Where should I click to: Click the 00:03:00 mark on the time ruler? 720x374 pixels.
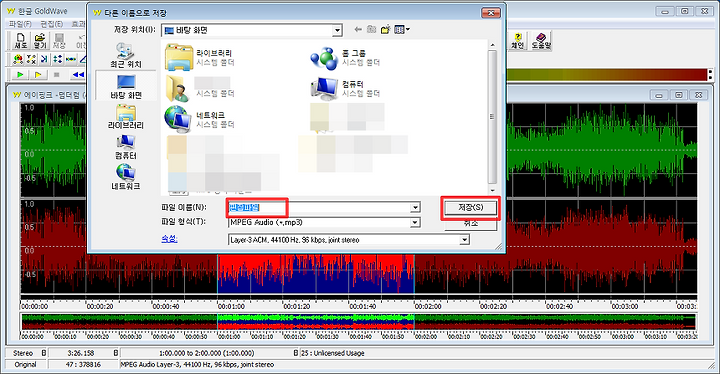click(624, 306)
